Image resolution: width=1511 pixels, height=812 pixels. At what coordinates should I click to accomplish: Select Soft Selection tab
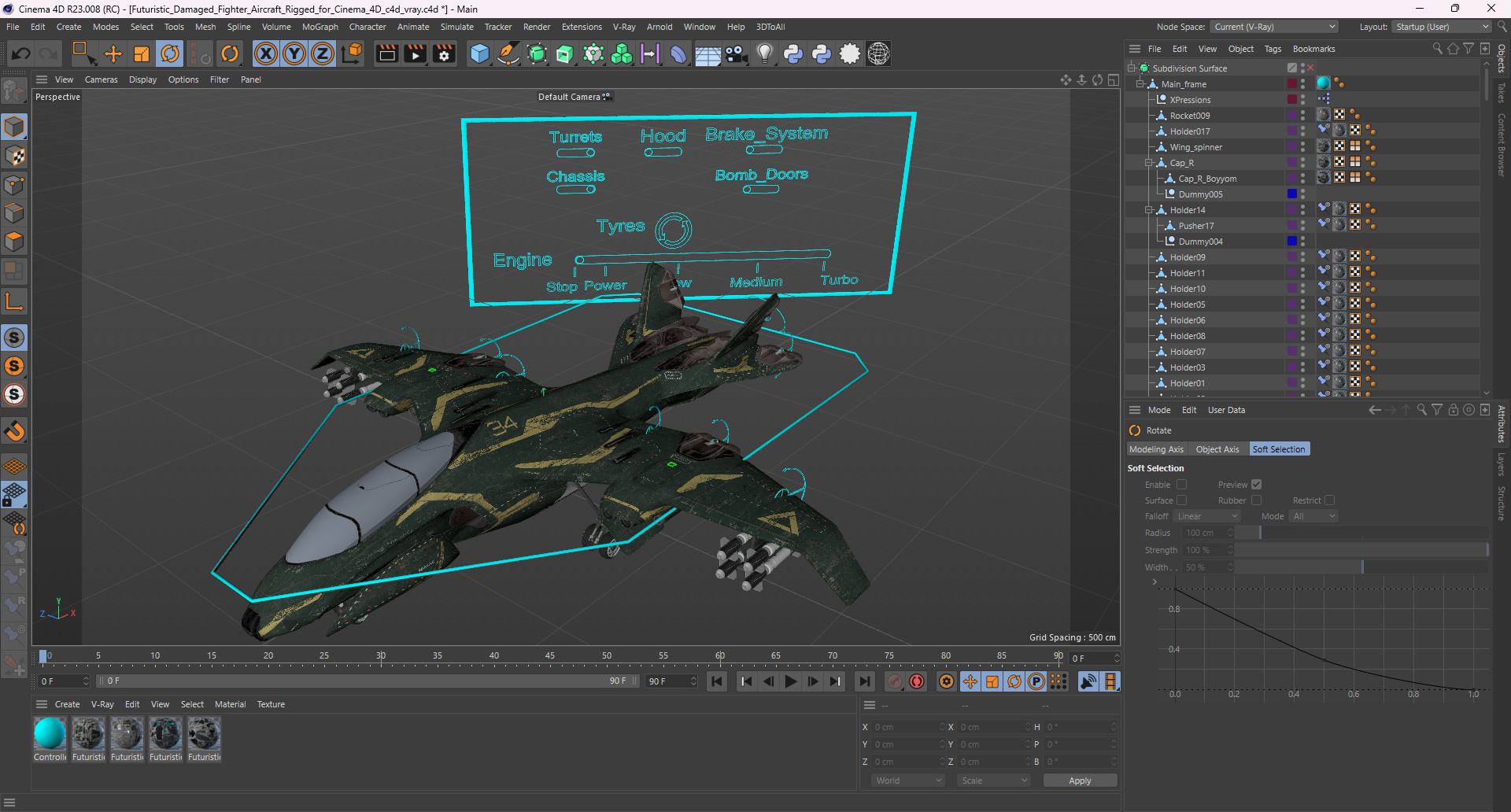(x=1279, y=449)
